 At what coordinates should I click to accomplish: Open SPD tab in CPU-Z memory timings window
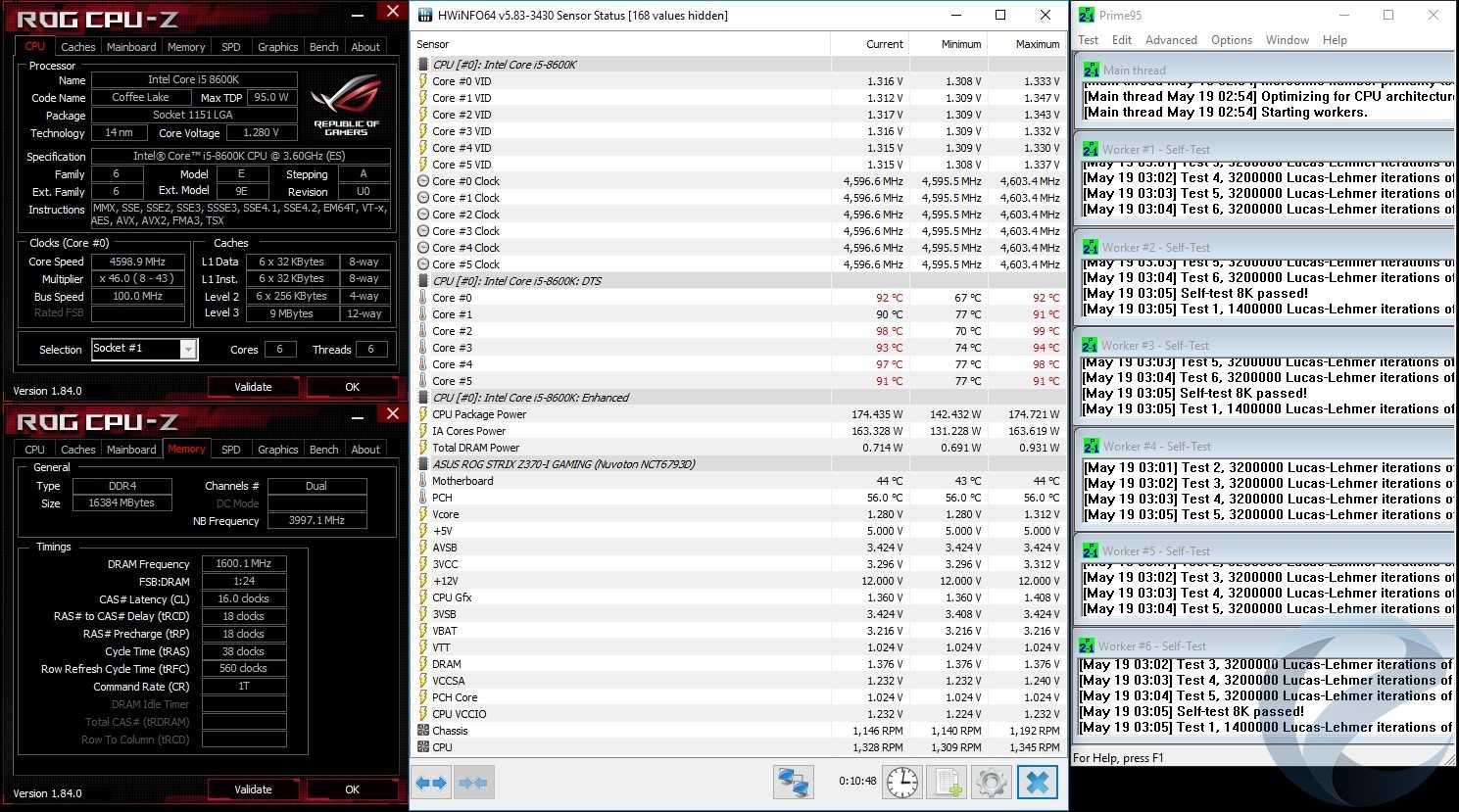pos(231,450)
